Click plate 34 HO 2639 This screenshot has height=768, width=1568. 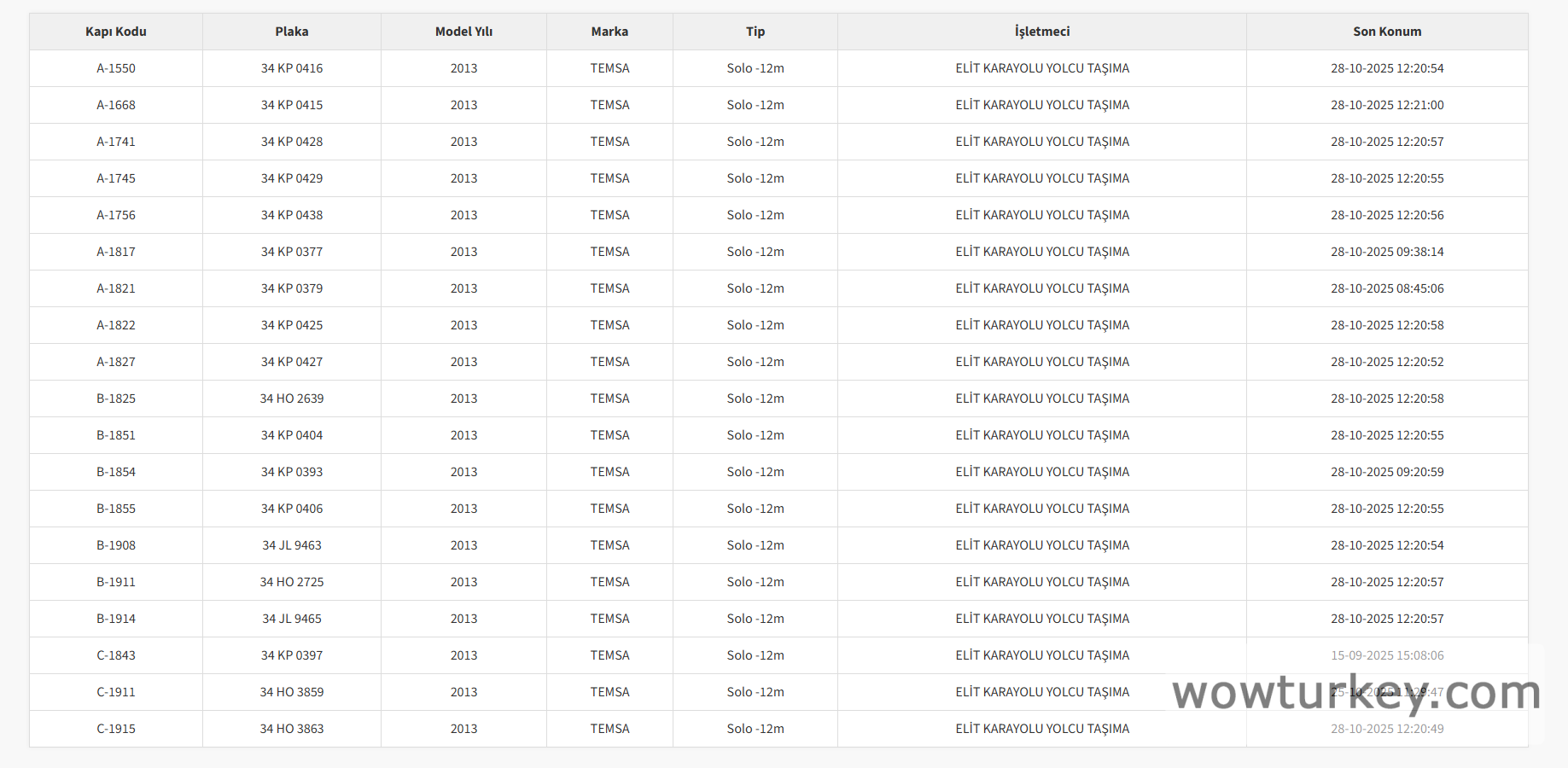292,399
